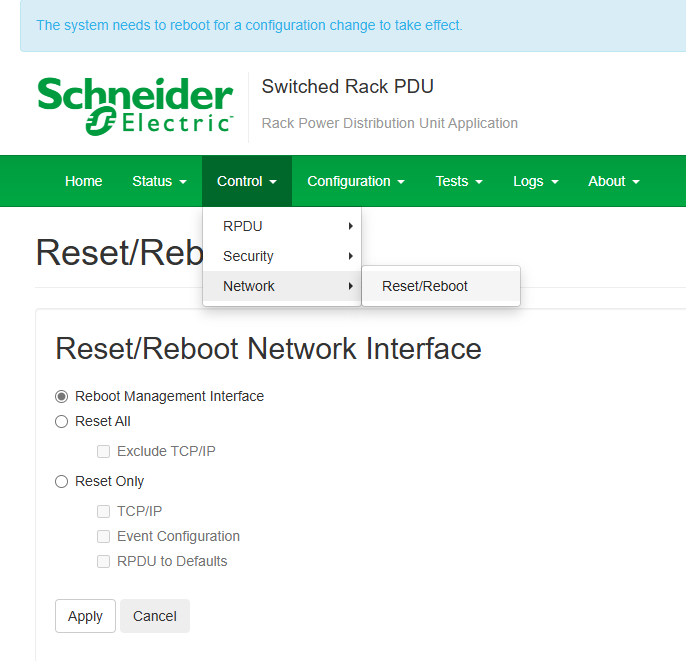
Task: Select Reboot Management Interface radio option
Action: [x=62, y=396]
